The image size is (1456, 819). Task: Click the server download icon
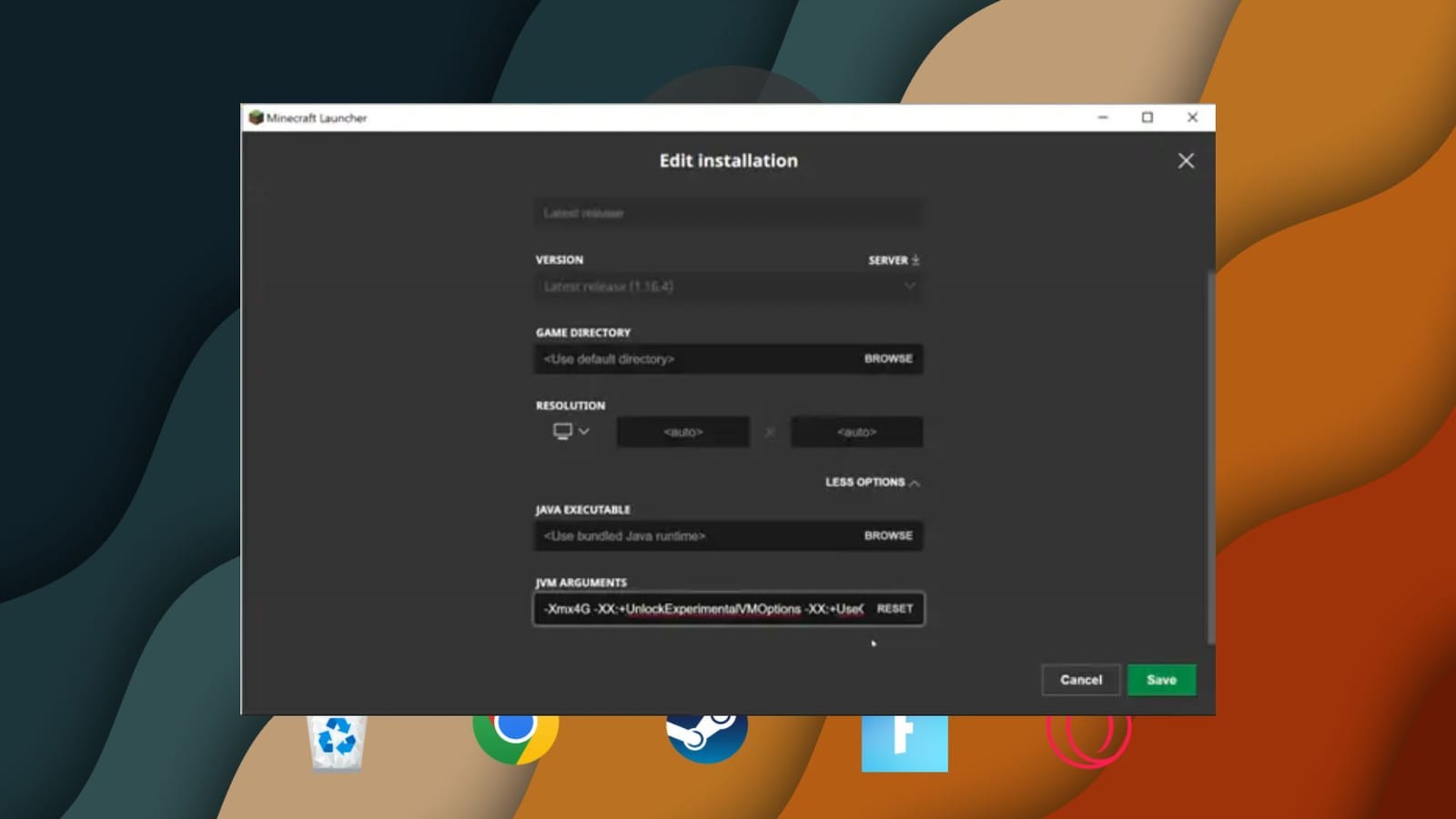click(914, 260)
